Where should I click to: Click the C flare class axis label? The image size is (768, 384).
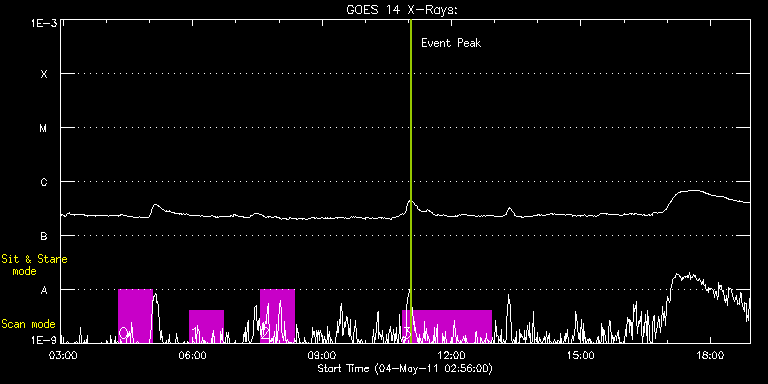tap(44, 182)
